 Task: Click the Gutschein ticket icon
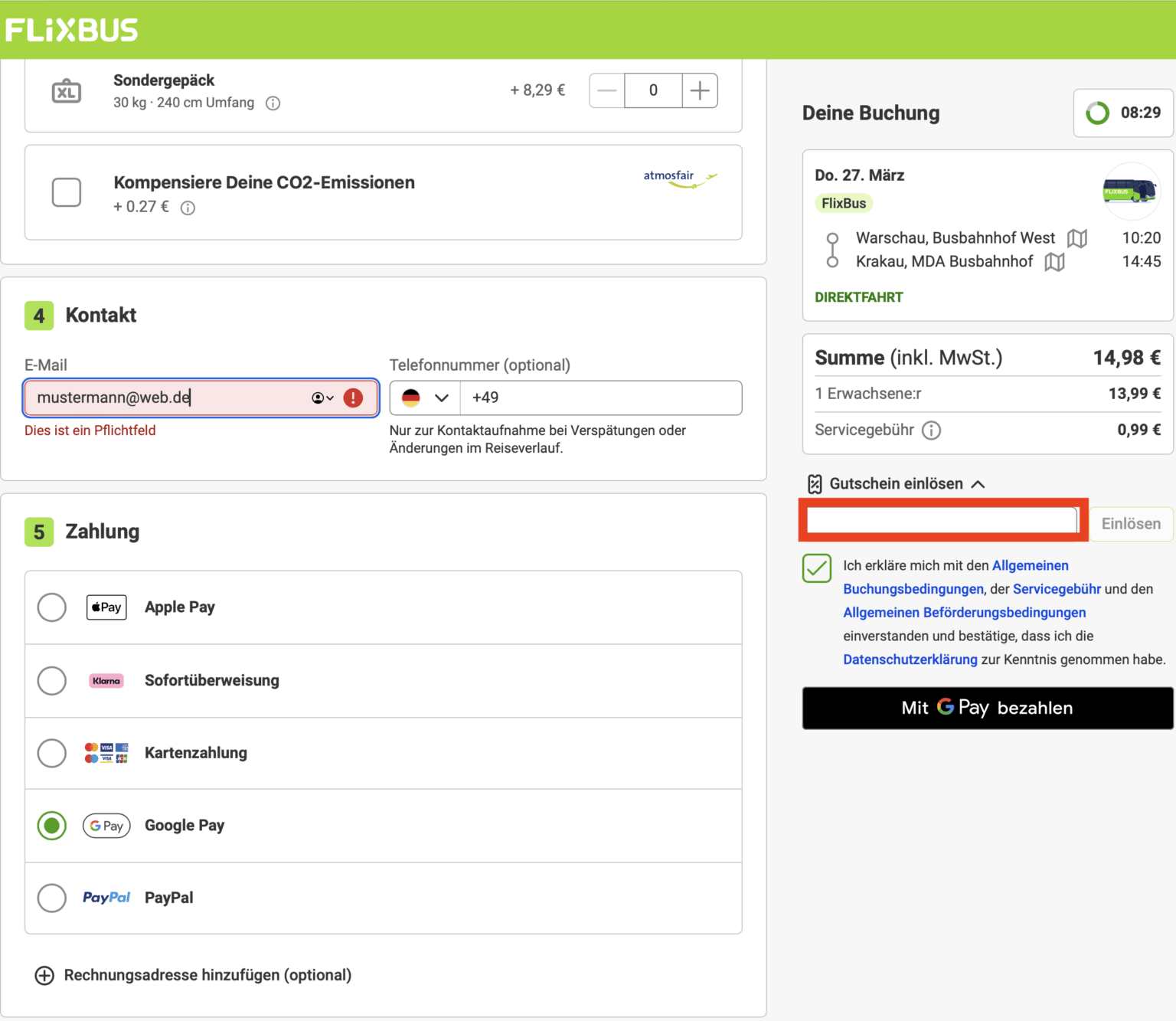click(815, 483)
